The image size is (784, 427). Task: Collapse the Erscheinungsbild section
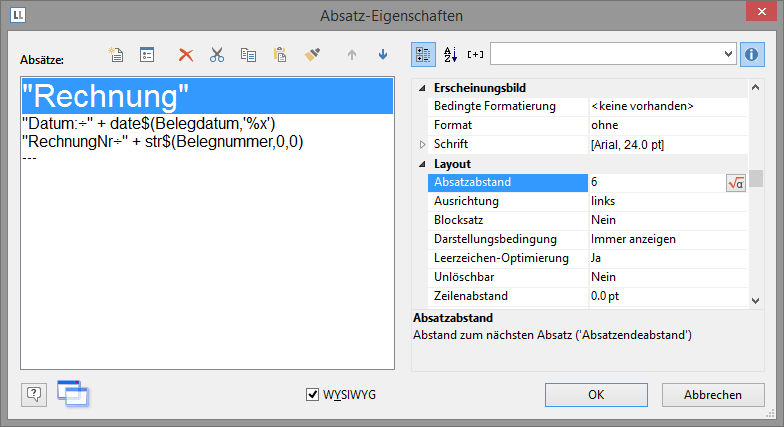pyautogui.click(x=422, y=88)
